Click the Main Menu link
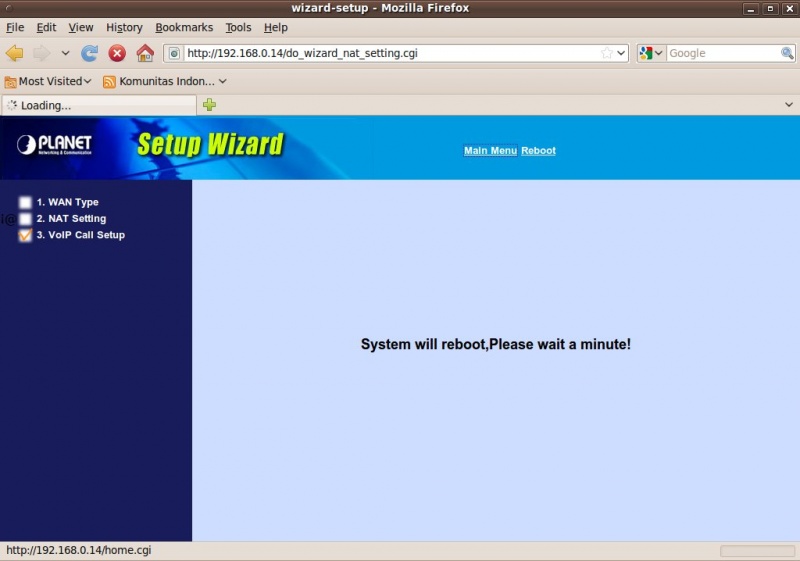 click(490, 150)
